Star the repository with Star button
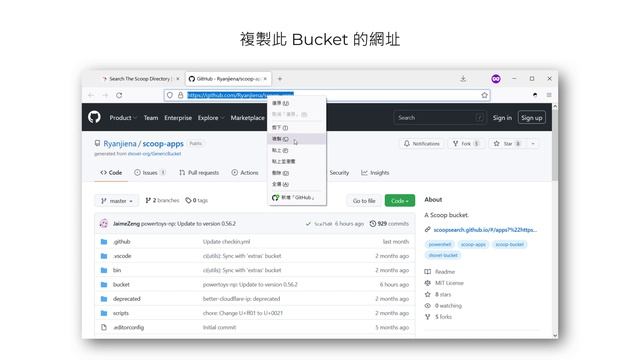The image size is (640, 360). tap(507, 144)
